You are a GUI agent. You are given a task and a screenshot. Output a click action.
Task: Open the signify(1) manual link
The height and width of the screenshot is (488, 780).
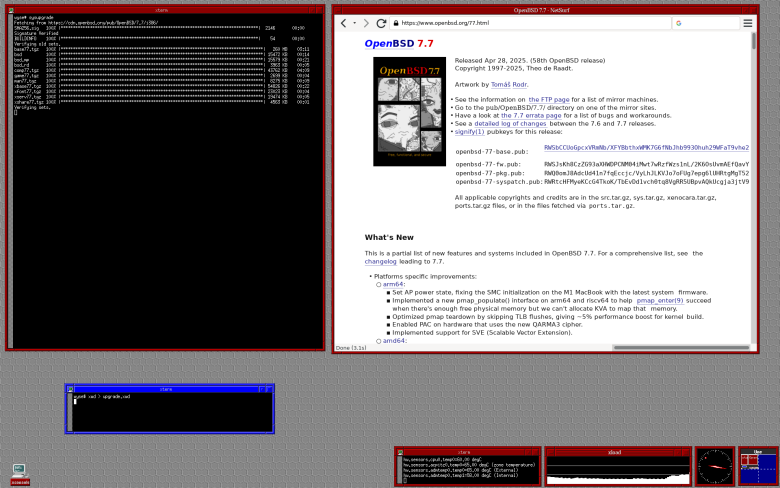[469, 132]
